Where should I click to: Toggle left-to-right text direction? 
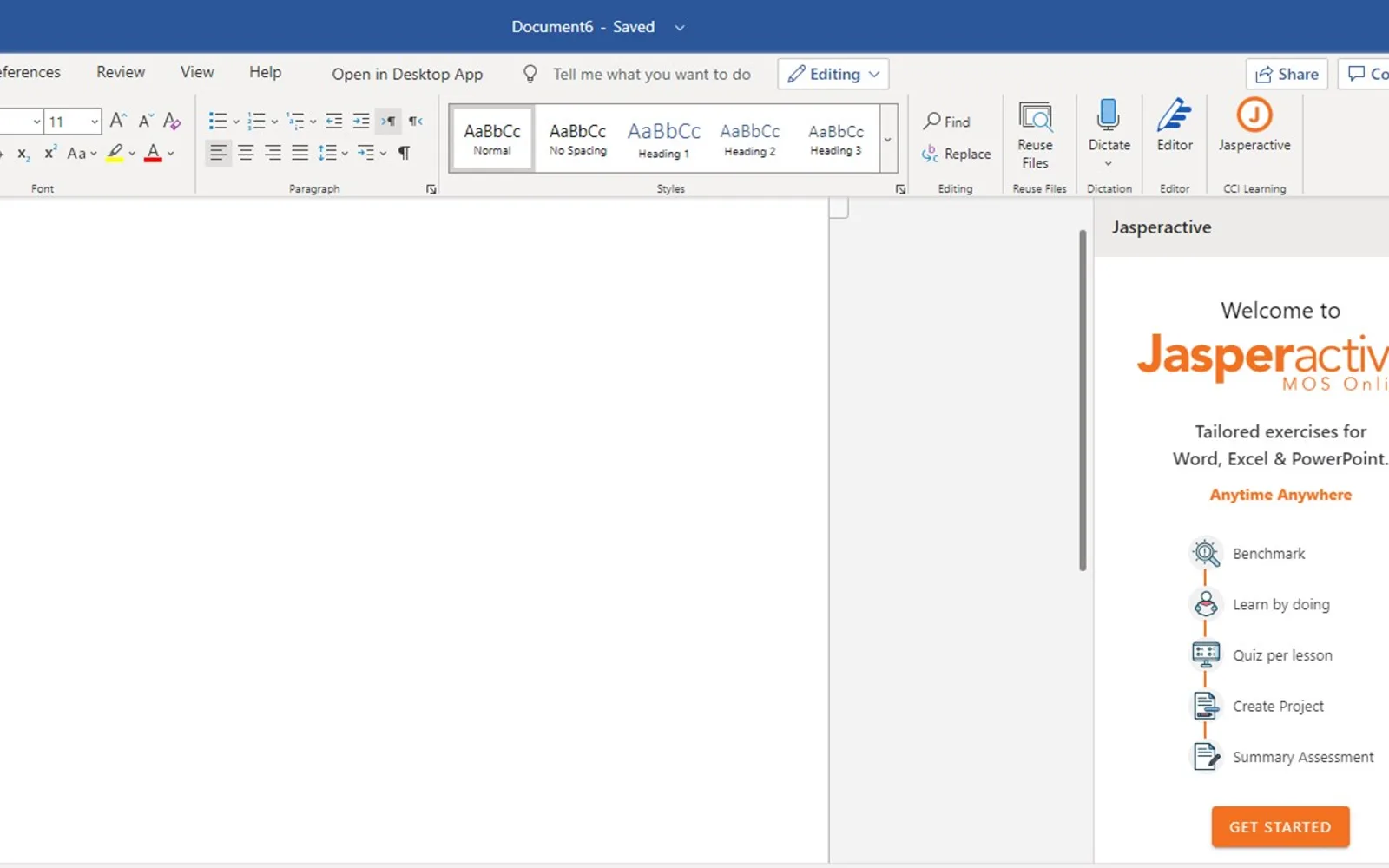(x=388, y=121)
